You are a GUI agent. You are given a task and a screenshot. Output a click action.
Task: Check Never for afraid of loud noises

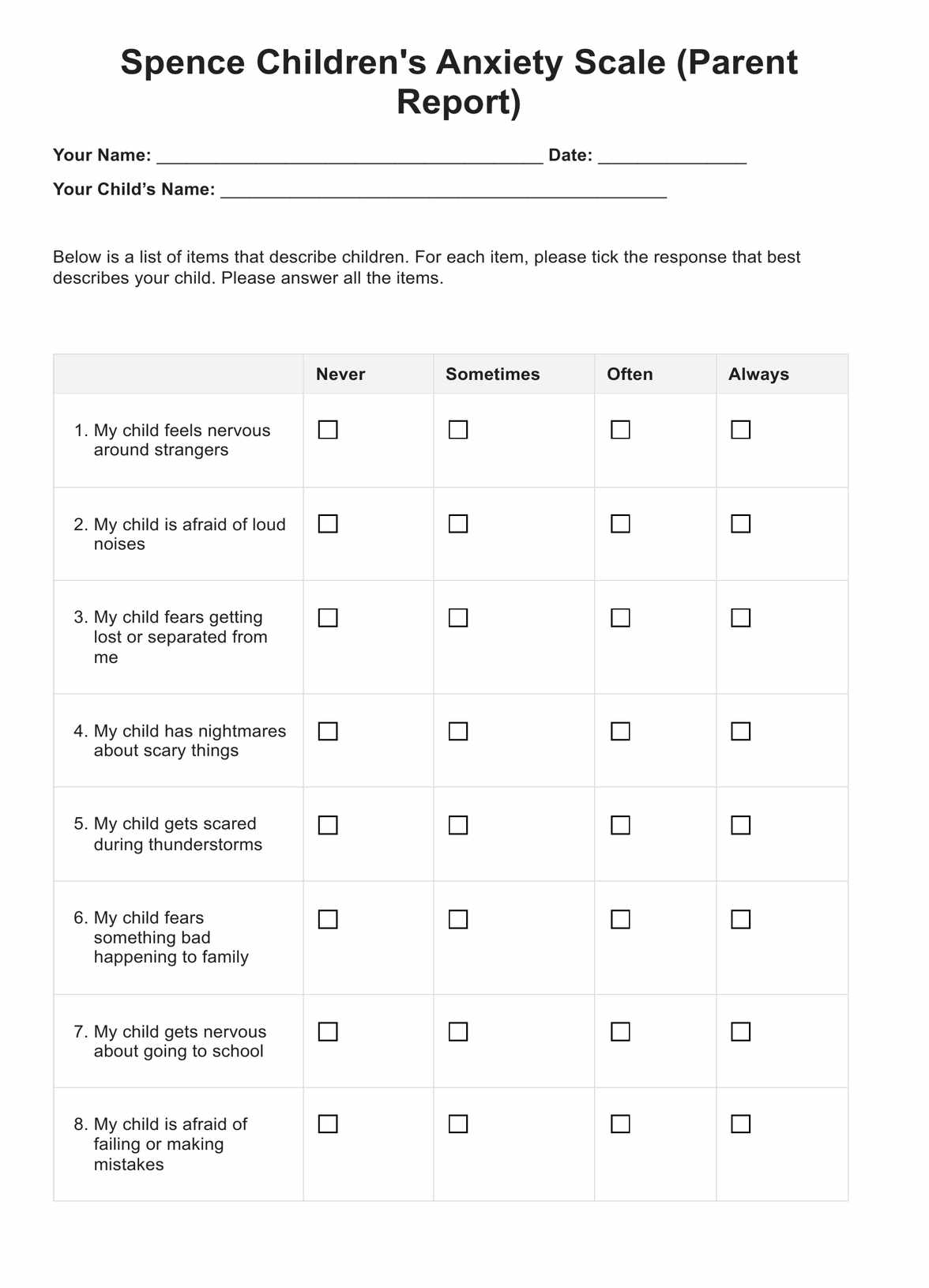click(x=328, y=524)
